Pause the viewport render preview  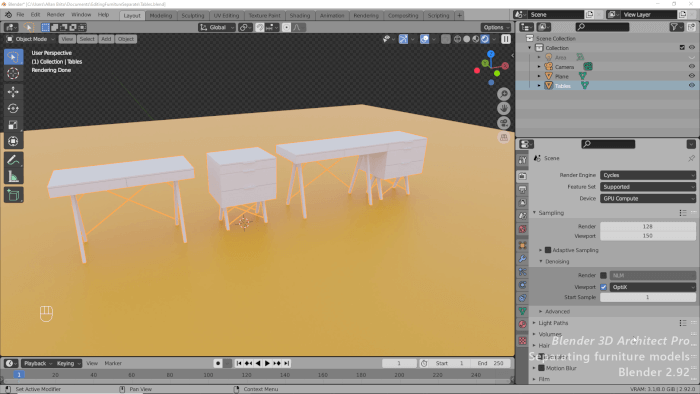(505, 39)
